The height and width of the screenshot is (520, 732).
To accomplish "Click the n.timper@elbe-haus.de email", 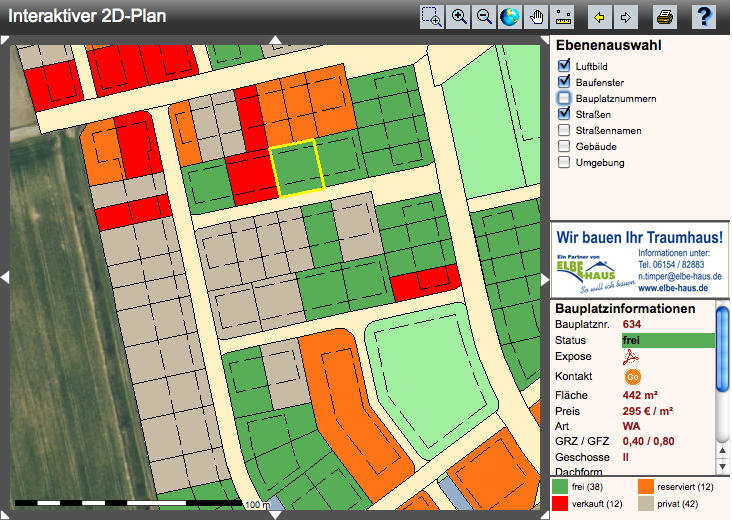I will pos(680,276).
